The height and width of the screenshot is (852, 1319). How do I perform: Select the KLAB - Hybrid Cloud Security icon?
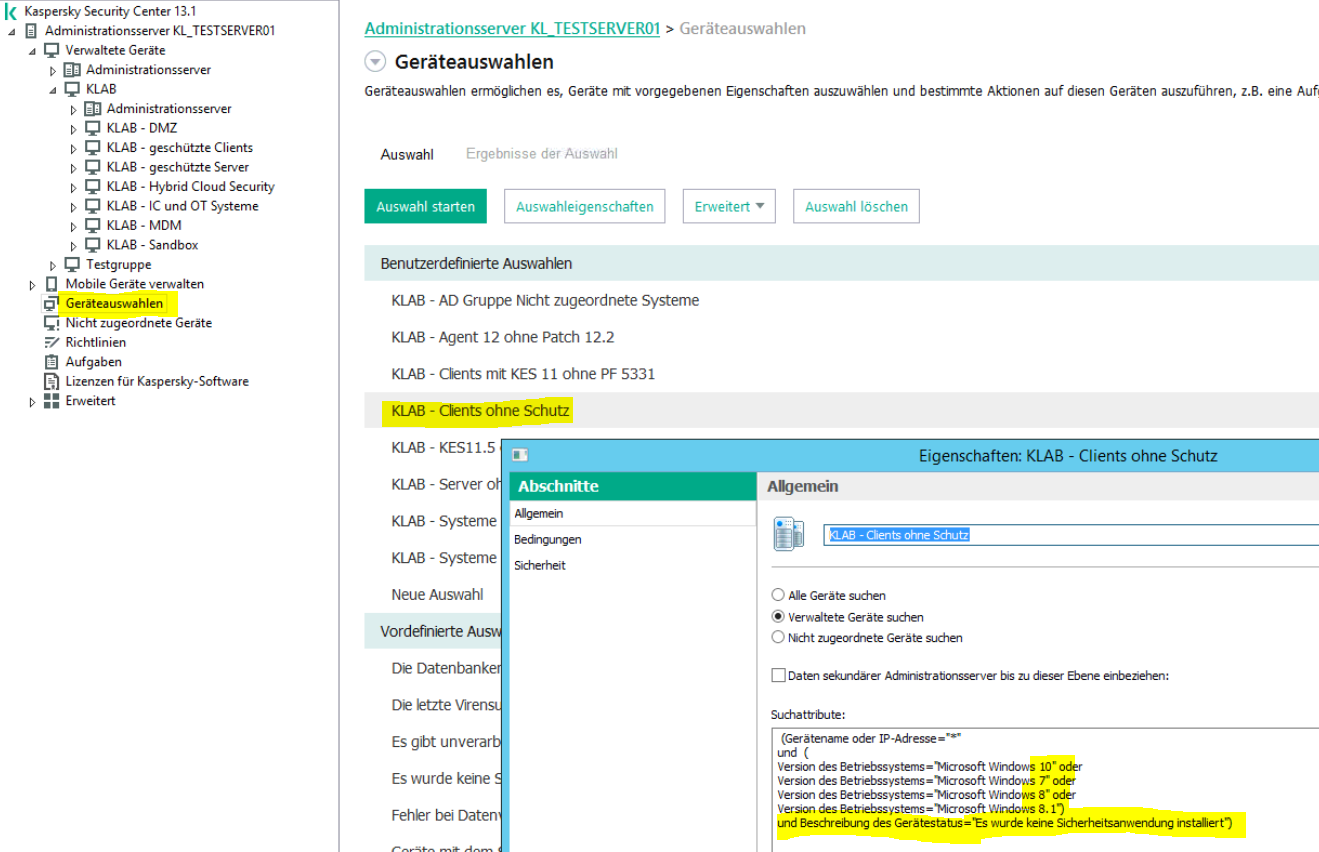93,187
